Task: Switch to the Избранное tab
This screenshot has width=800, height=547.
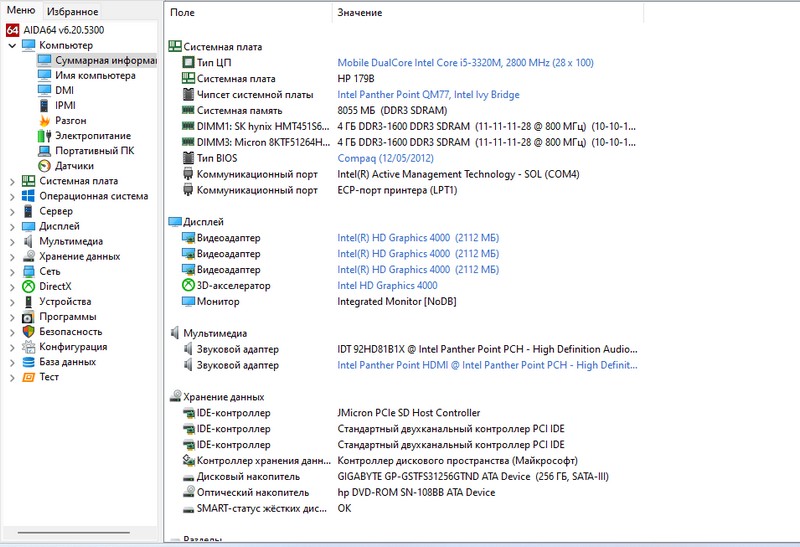Action: (x=72, y=11)
